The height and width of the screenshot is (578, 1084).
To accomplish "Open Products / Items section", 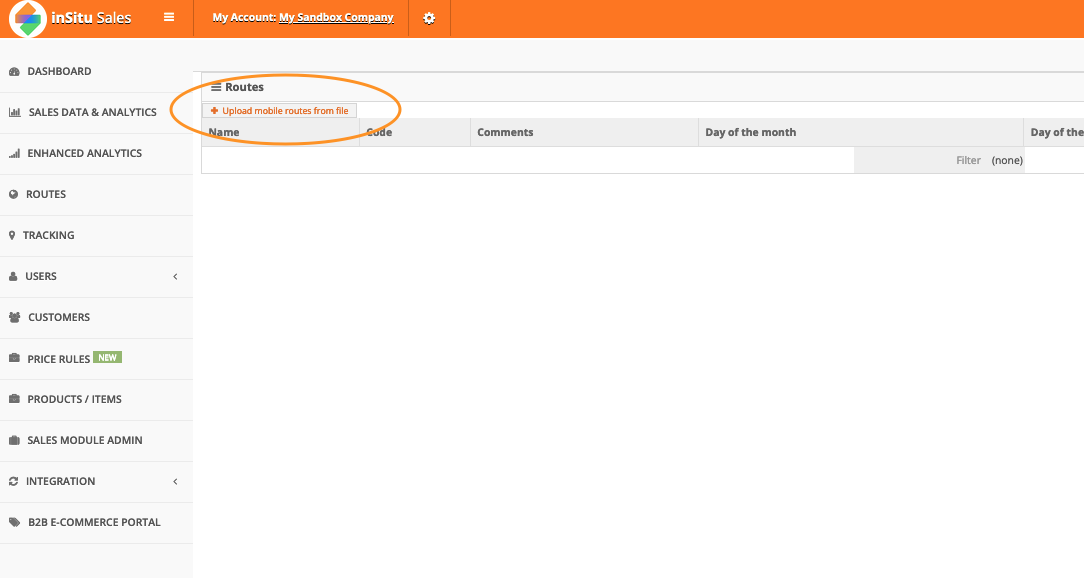I will tap(74, 400).
